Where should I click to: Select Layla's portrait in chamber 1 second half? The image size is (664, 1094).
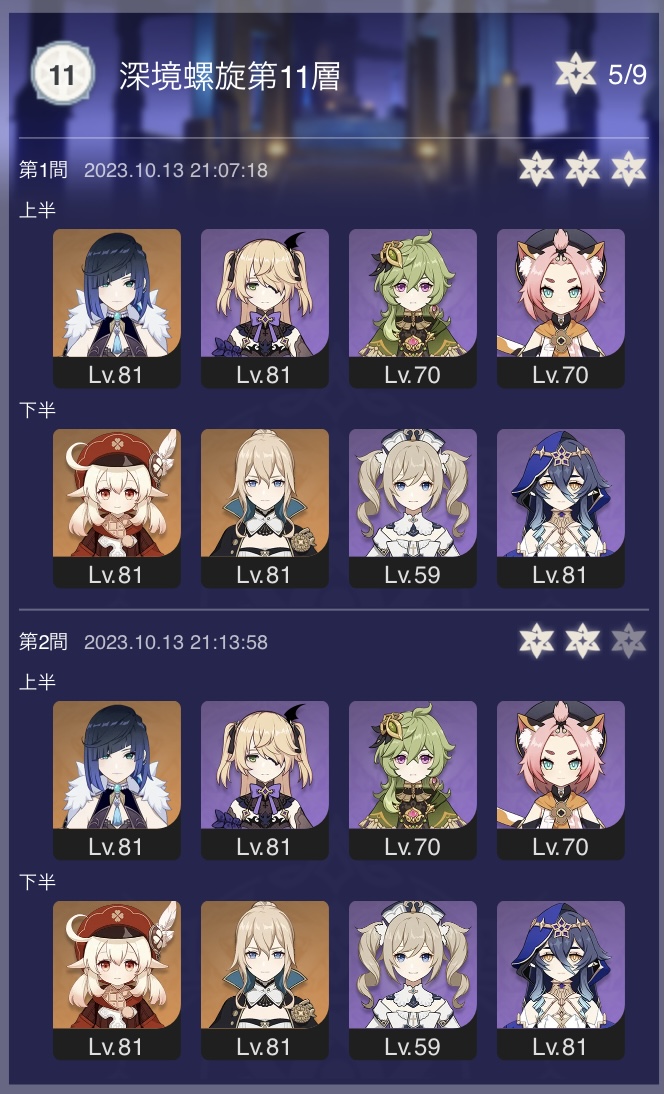[x=560, y=508]
